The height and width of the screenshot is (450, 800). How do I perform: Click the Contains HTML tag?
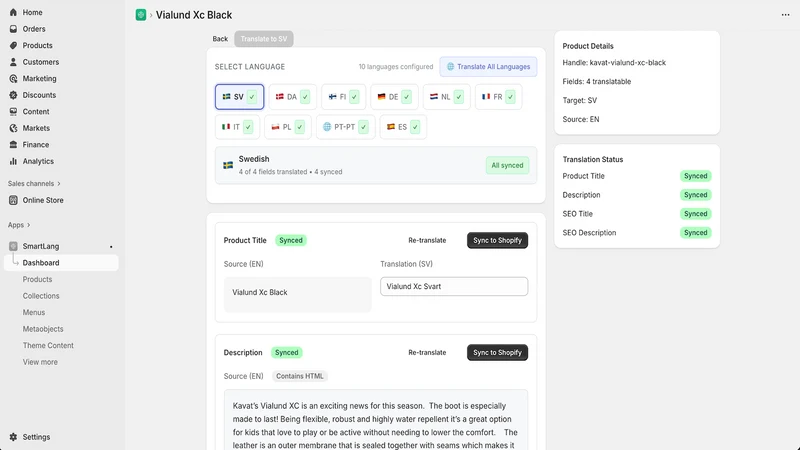(299, 376)
